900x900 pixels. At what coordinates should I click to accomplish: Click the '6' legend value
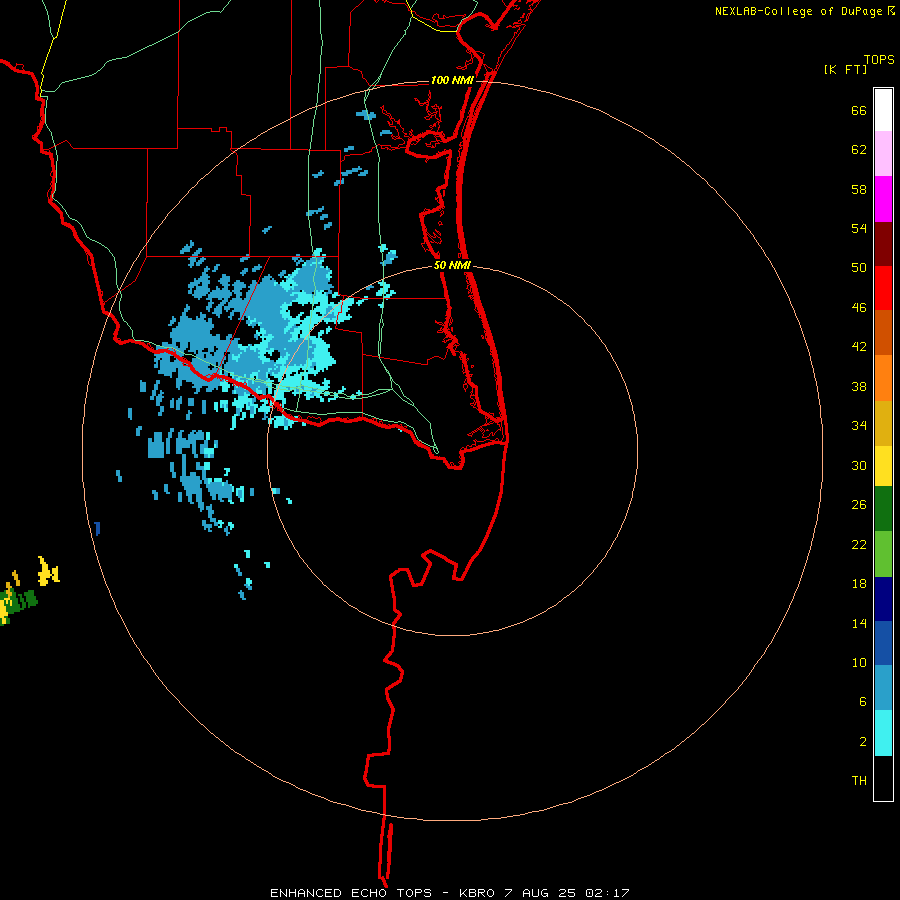863,702
